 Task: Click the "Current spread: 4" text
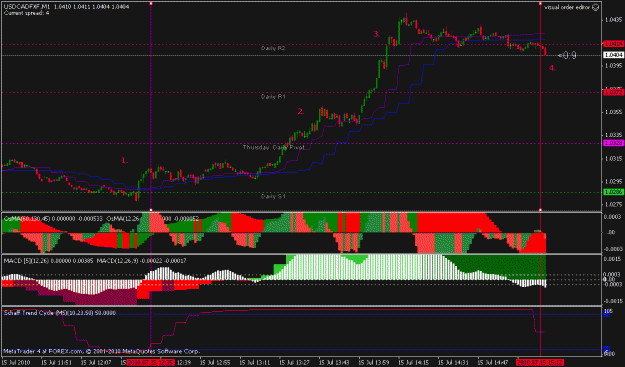[x=27, y=13]
